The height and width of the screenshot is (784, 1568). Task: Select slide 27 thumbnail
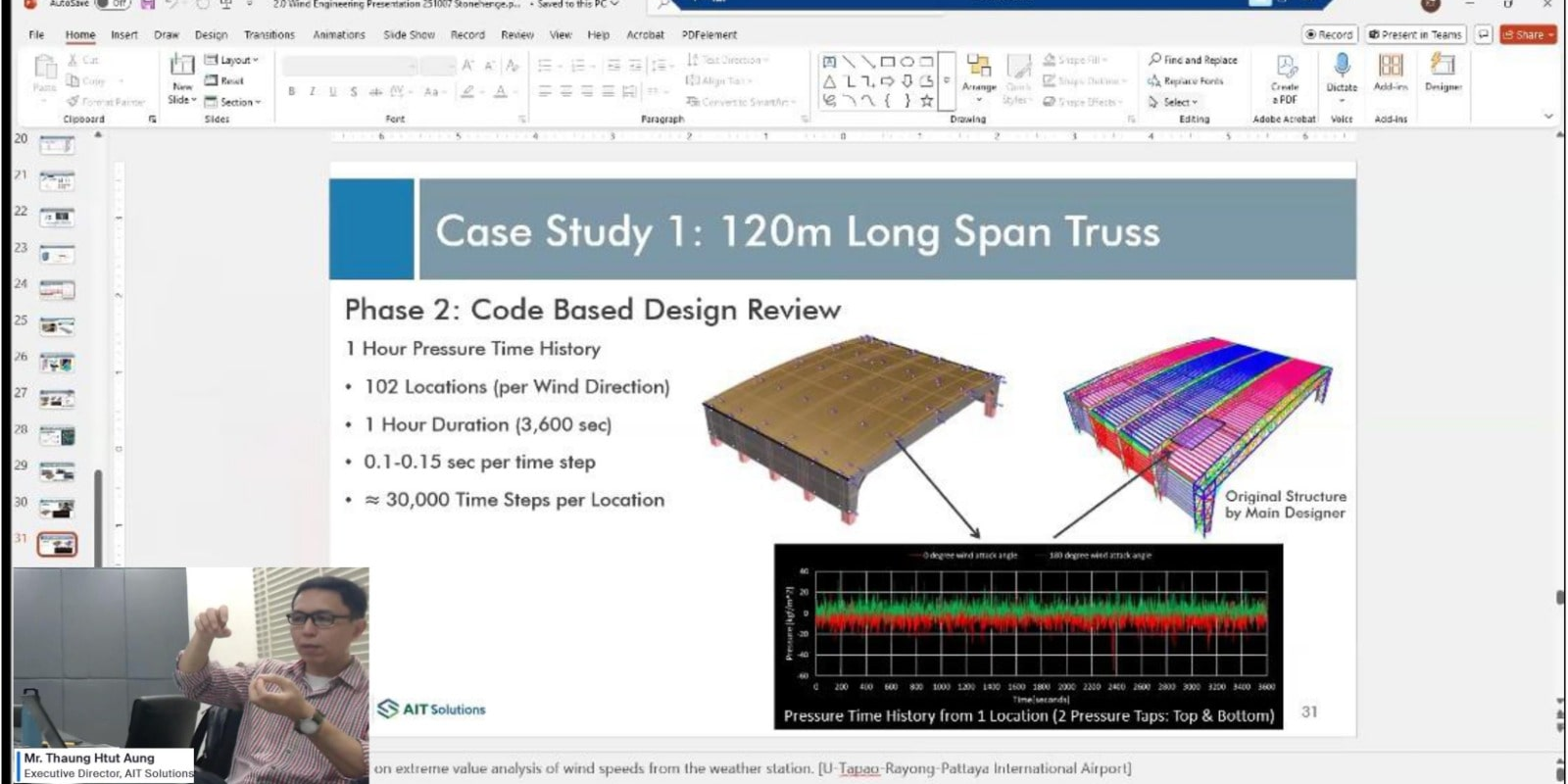pyautogui.click(x=57, y=400)
